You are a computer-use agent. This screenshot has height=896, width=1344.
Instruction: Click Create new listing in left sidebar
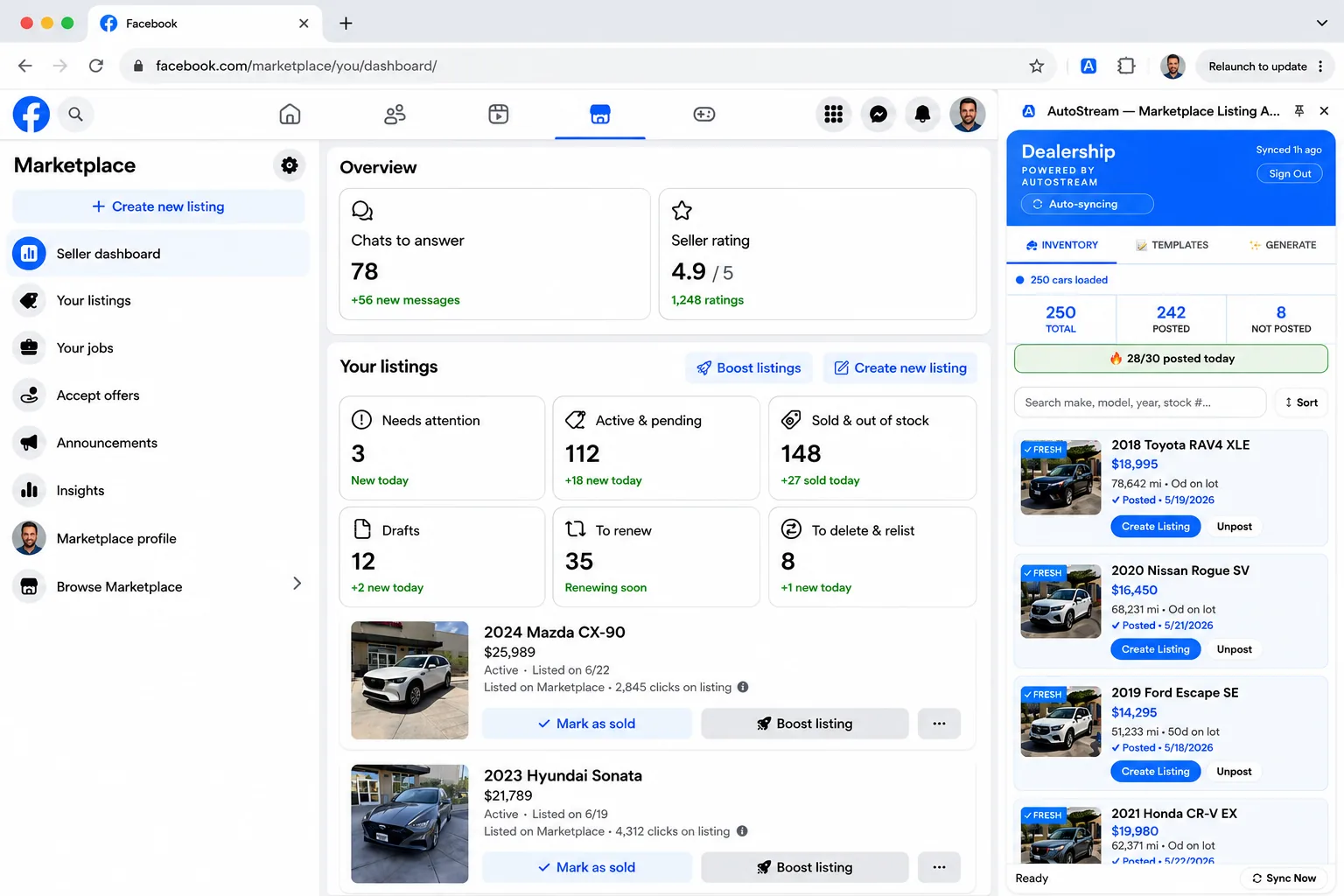click(x=158, y=206)
